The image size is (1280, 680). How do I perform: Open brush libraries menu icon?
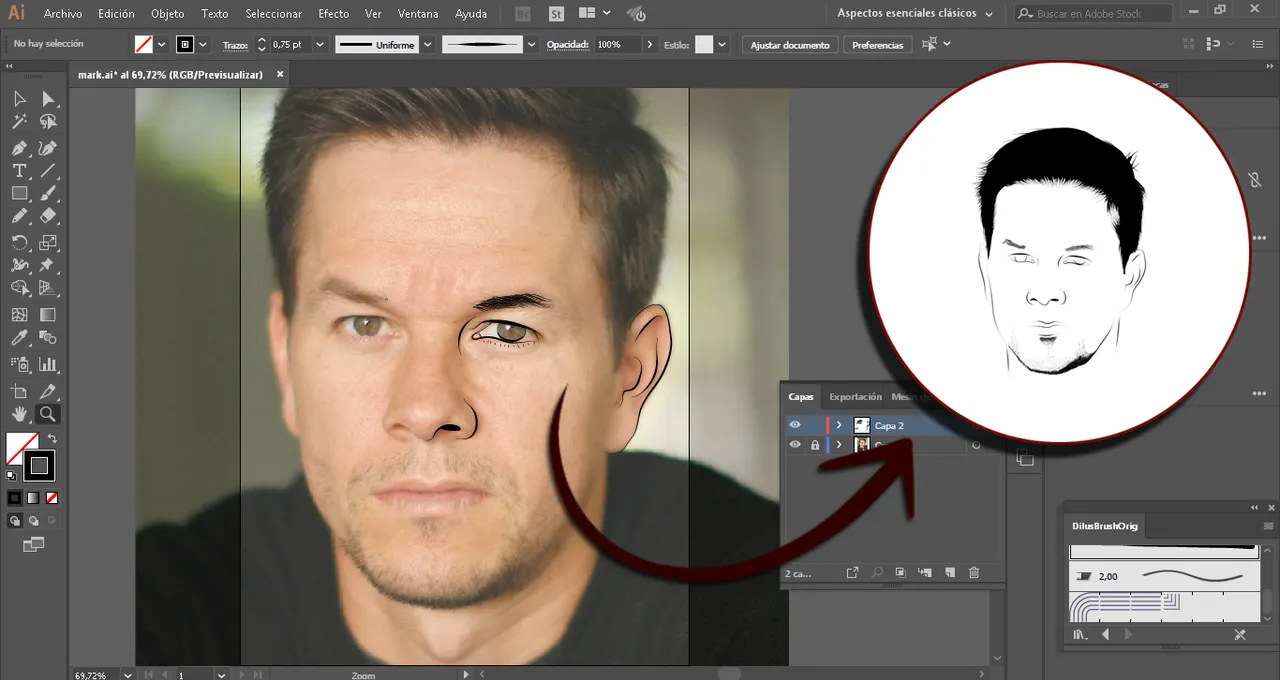(1080, 634)
